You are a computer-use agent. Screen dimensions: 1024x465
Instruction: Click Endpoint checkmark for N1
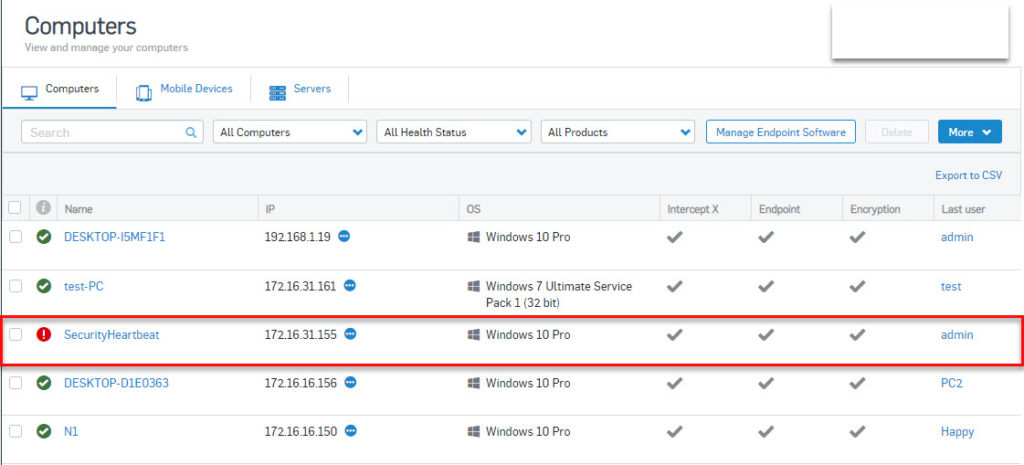click(x=766, y=431)
